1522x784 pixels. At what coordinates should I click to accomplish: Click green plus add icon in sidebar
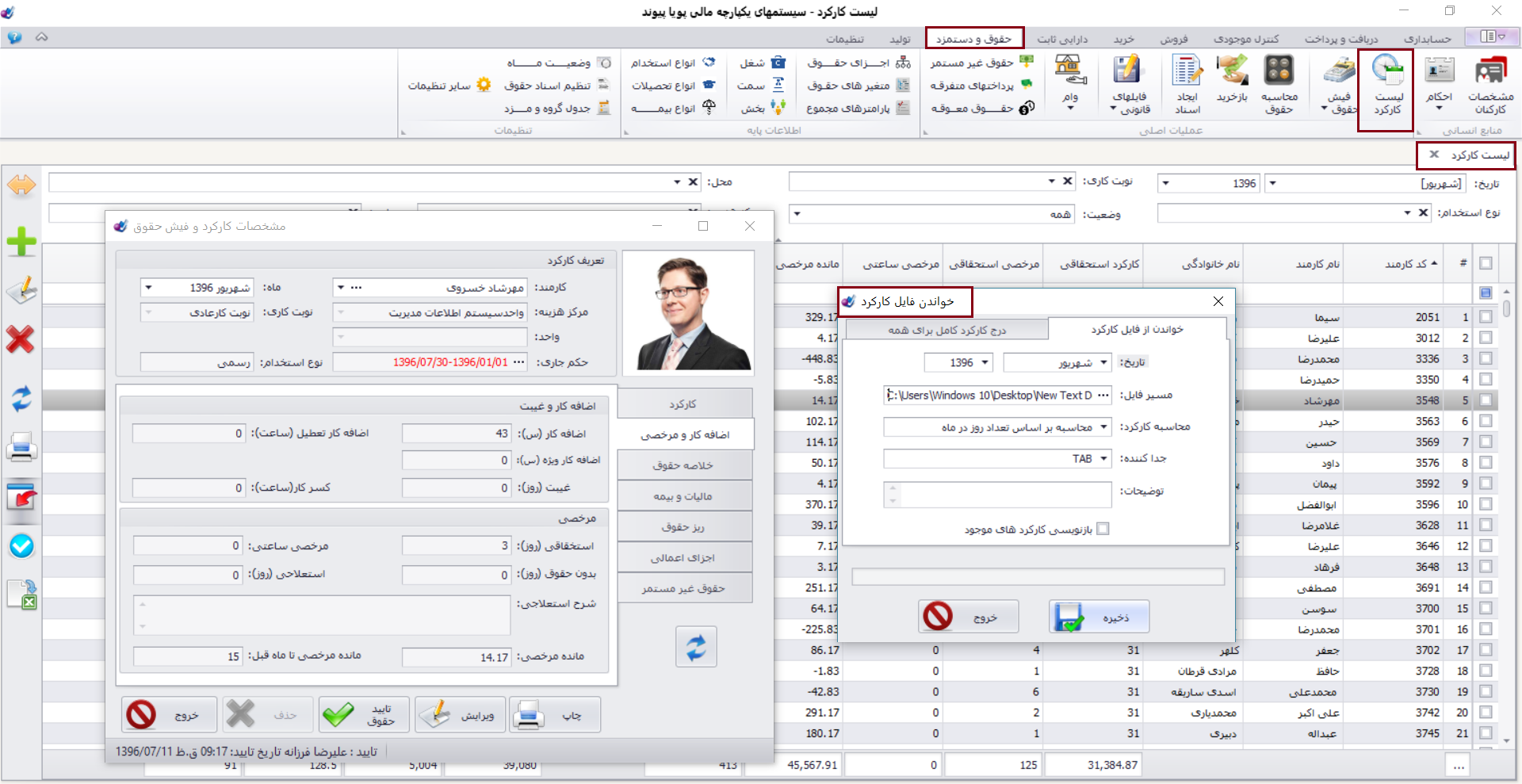tap(21, 241)
